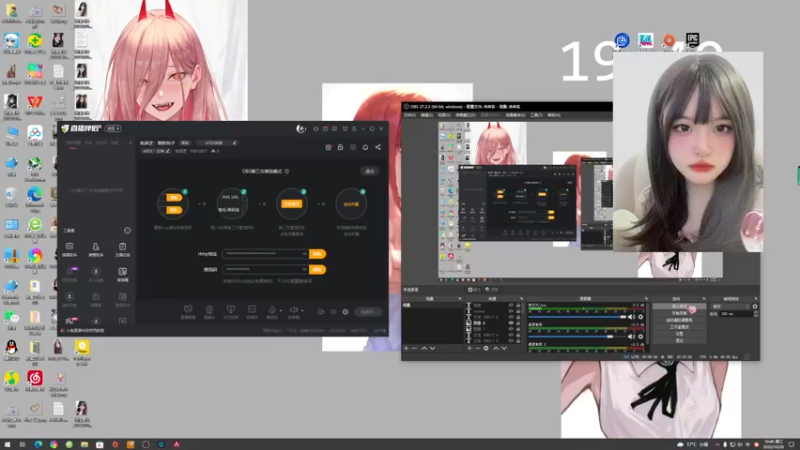Open the headset support icon in the companion title bar
Viewport: 800px width, 450px height.
click(316, 129)
